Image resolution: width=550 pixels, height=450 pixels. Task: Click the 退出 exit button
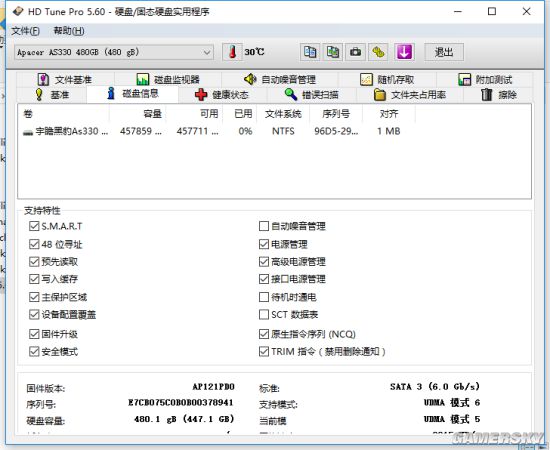coord(444,52)
